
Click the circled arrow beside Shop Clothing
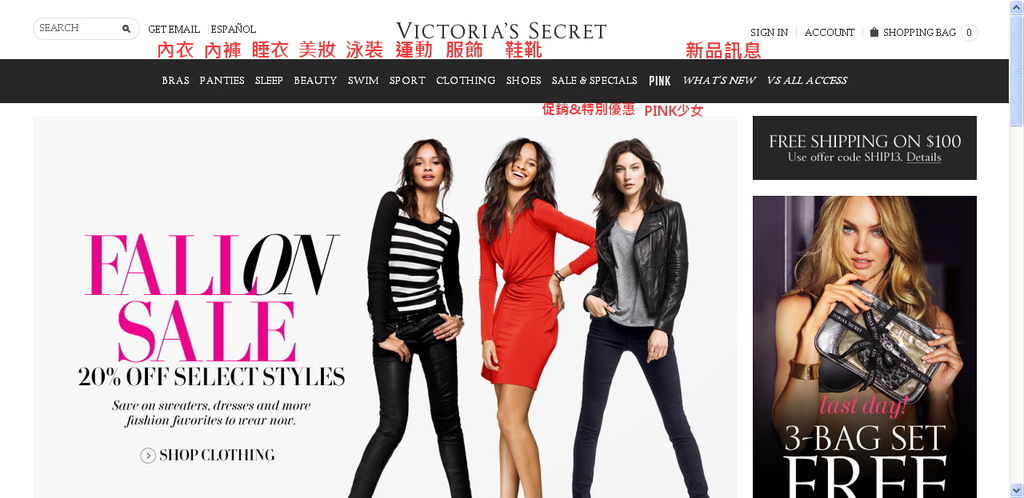148,456
